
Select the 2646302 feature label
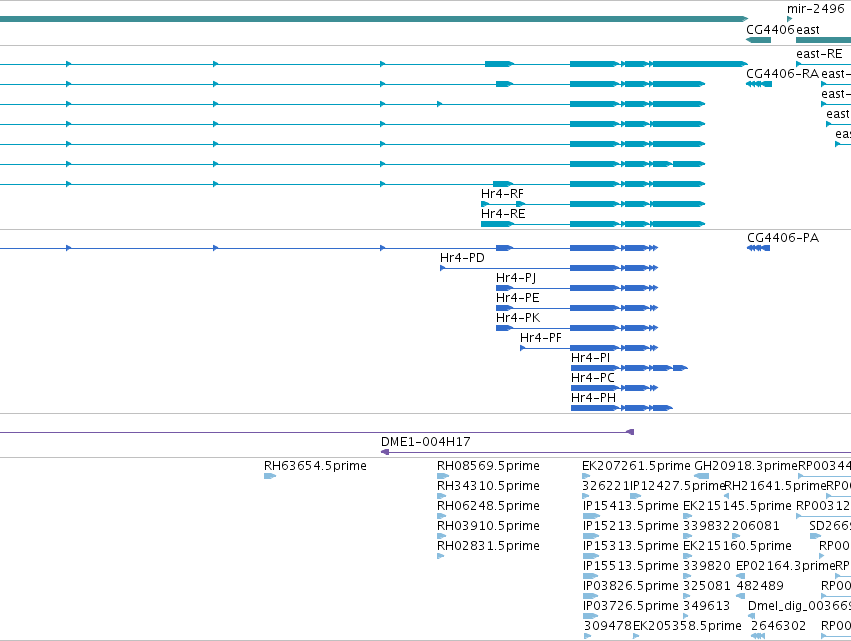click(x=778, y=626)
